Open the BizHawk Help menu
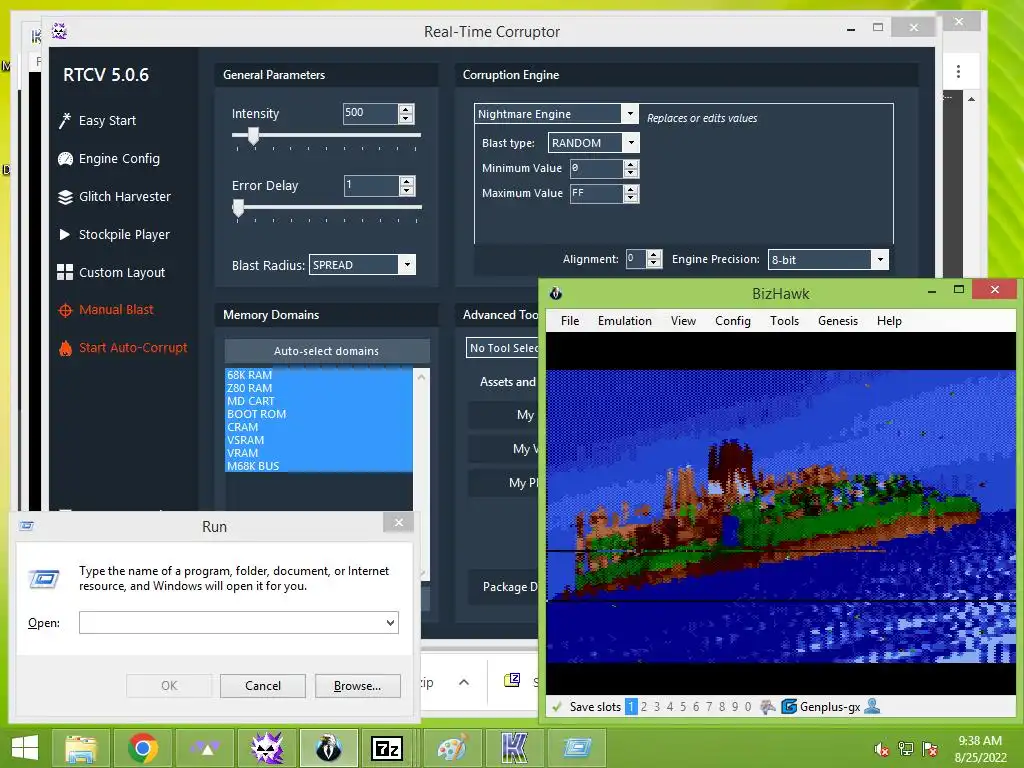 pyautogui.click(x=889, y=321)
